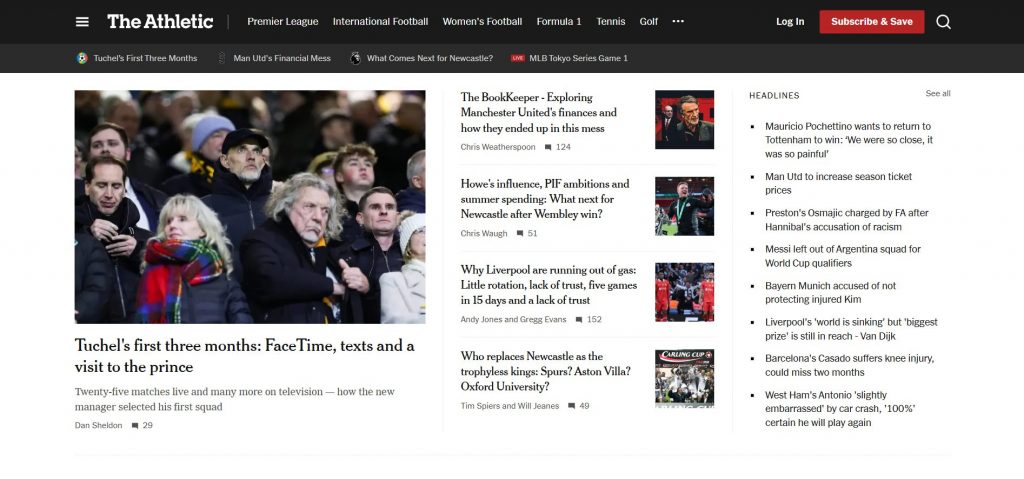Click author Chris Waugh
This screenshot has width=1024, height=479.
pos(484,233)
